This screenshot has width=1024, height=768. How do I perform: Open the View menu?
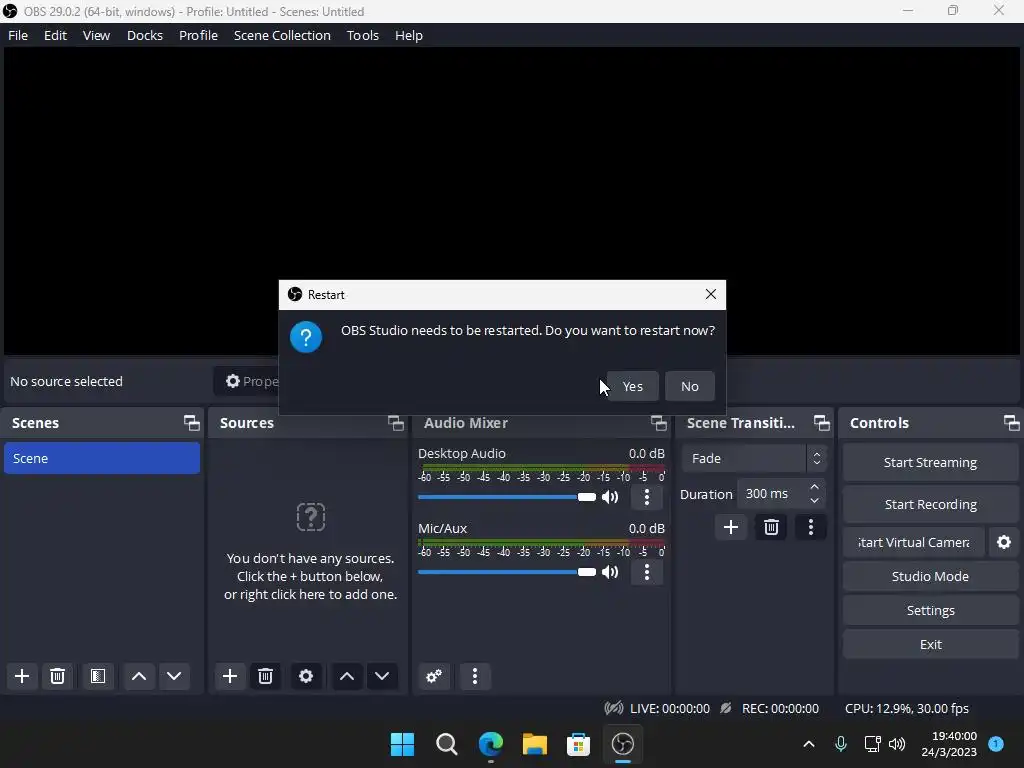[96, 35]
